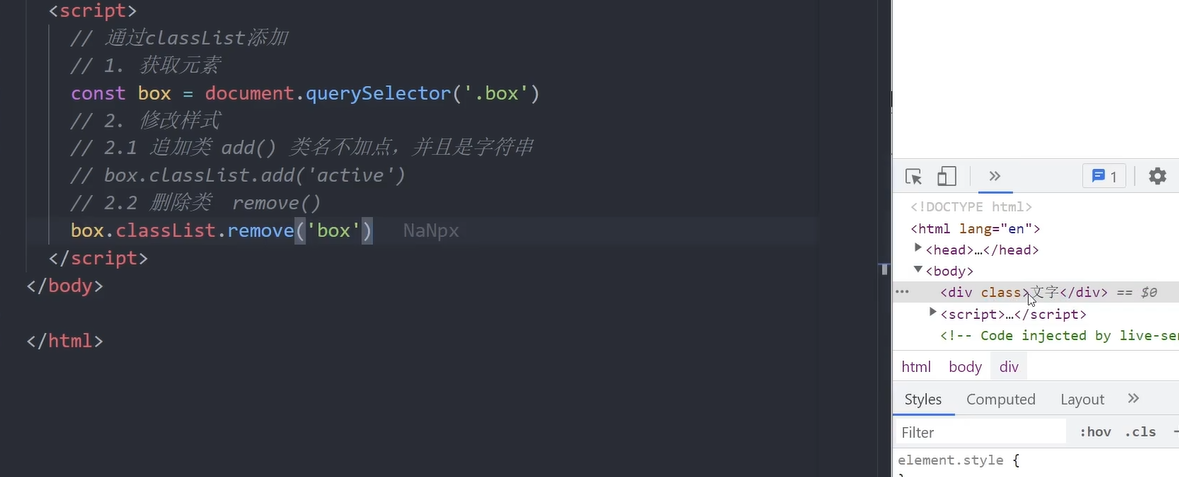Screen dimensions: 1179x477
Task: Toggle the :hov element state panel
Action: tap(1095, 432)
